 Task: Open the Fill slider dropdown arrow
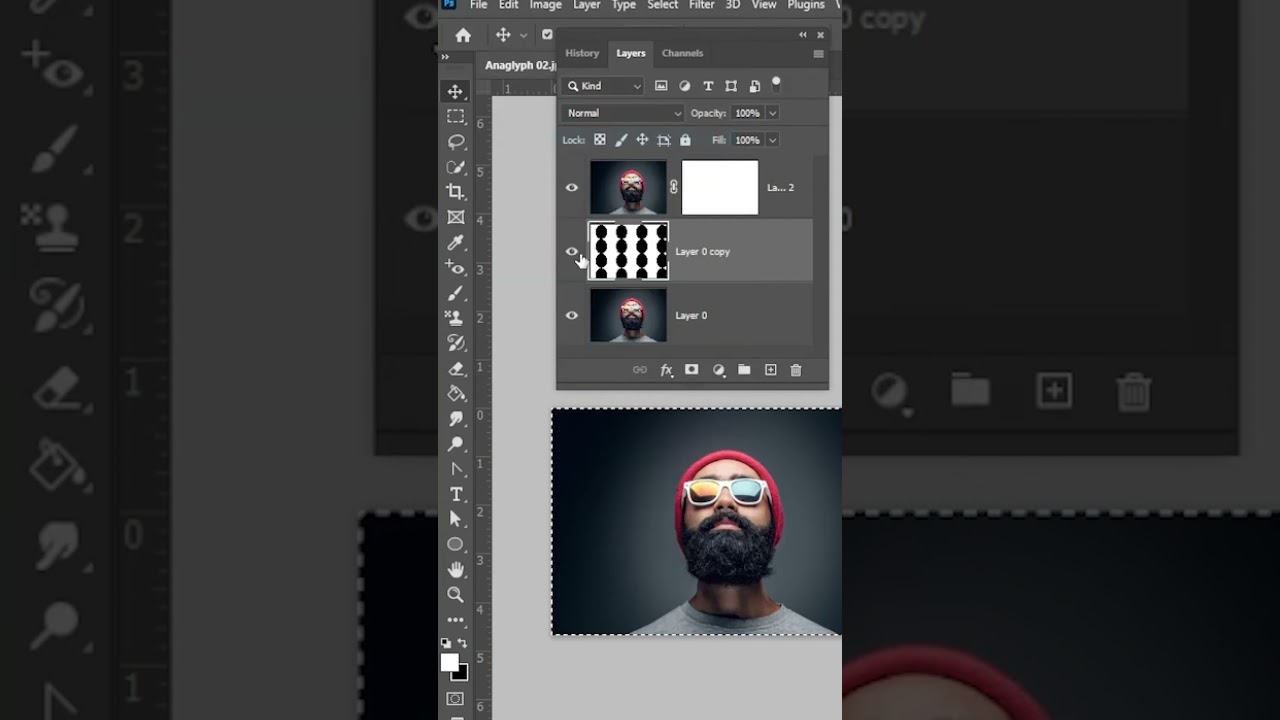[x=772, y=140]
